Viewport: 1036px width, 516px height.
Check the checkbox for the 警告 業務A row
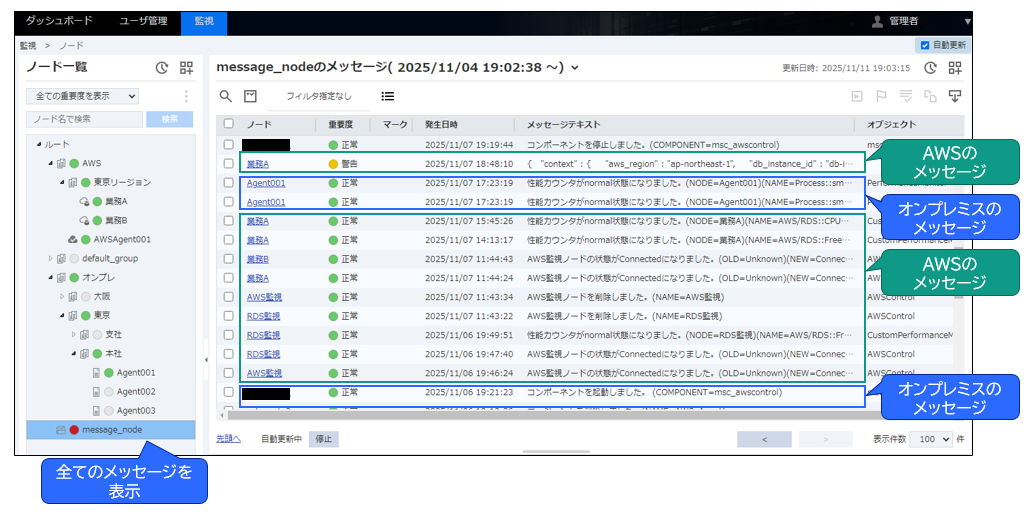coord(229,163)
